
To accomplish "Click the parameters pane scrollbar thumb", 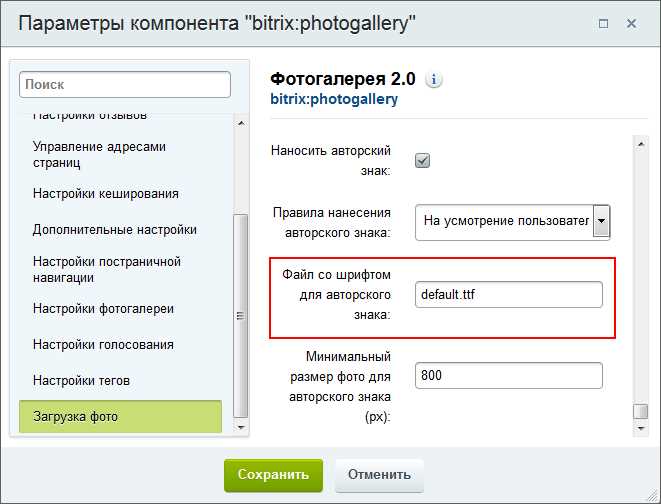I will coord(641,411).
